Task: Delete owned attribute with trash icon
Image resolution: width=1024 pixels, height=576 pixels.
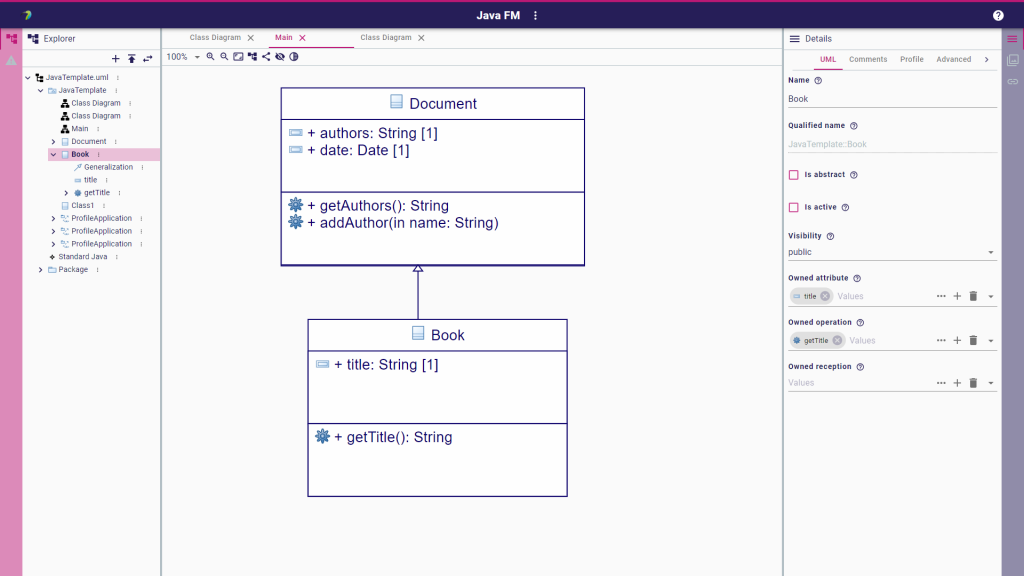Action: tap(973, 296)
